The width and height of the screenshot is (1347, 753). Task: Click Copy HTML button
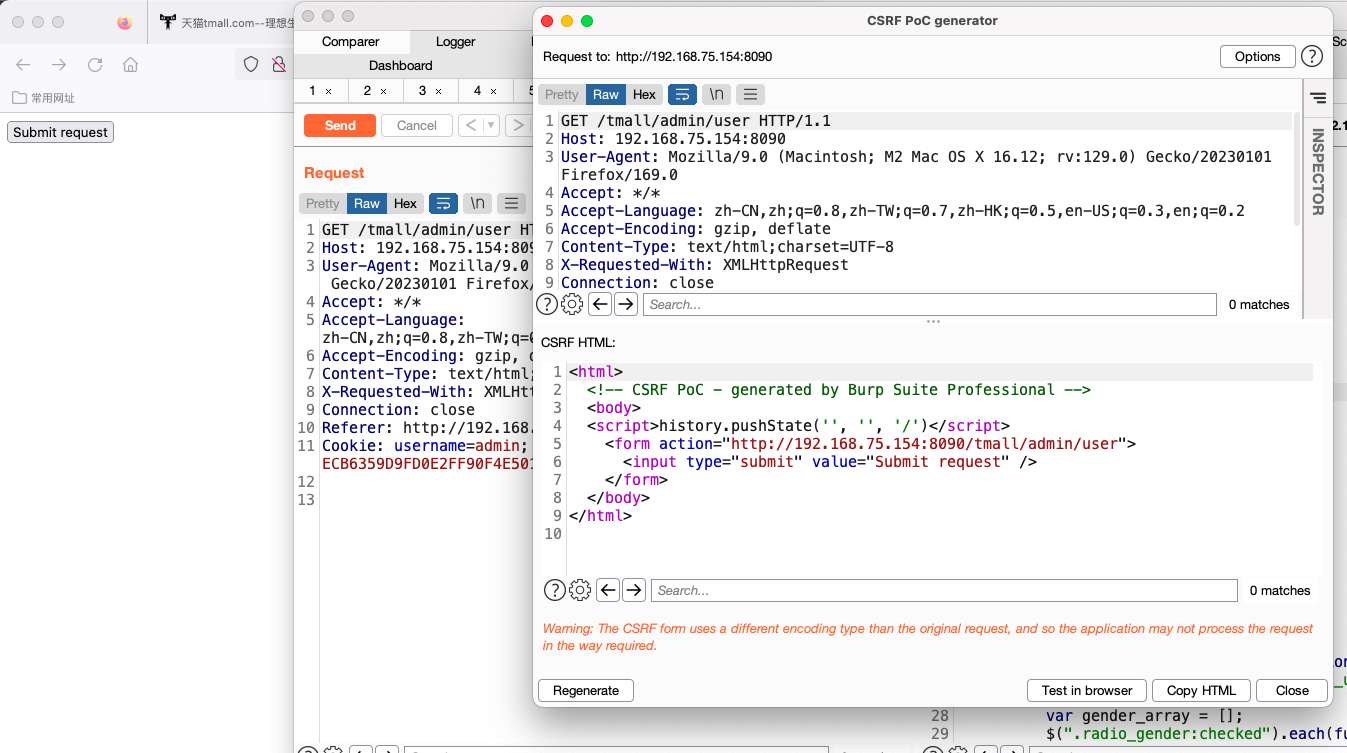tap(1201, 690)
